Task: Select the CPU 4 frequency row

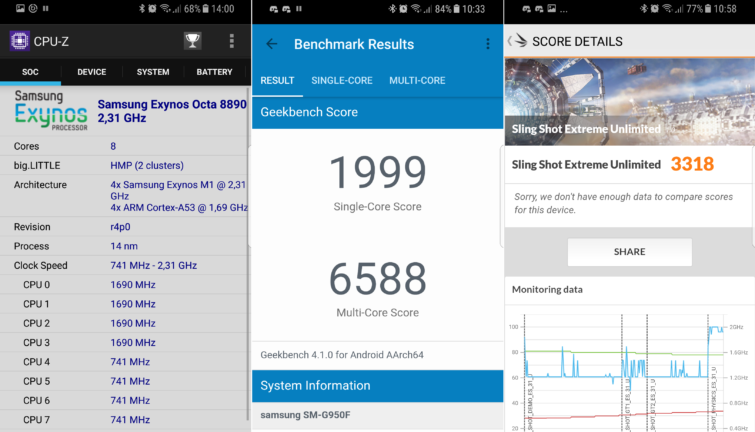Action: pyautogui.click(x=123, y=362)
